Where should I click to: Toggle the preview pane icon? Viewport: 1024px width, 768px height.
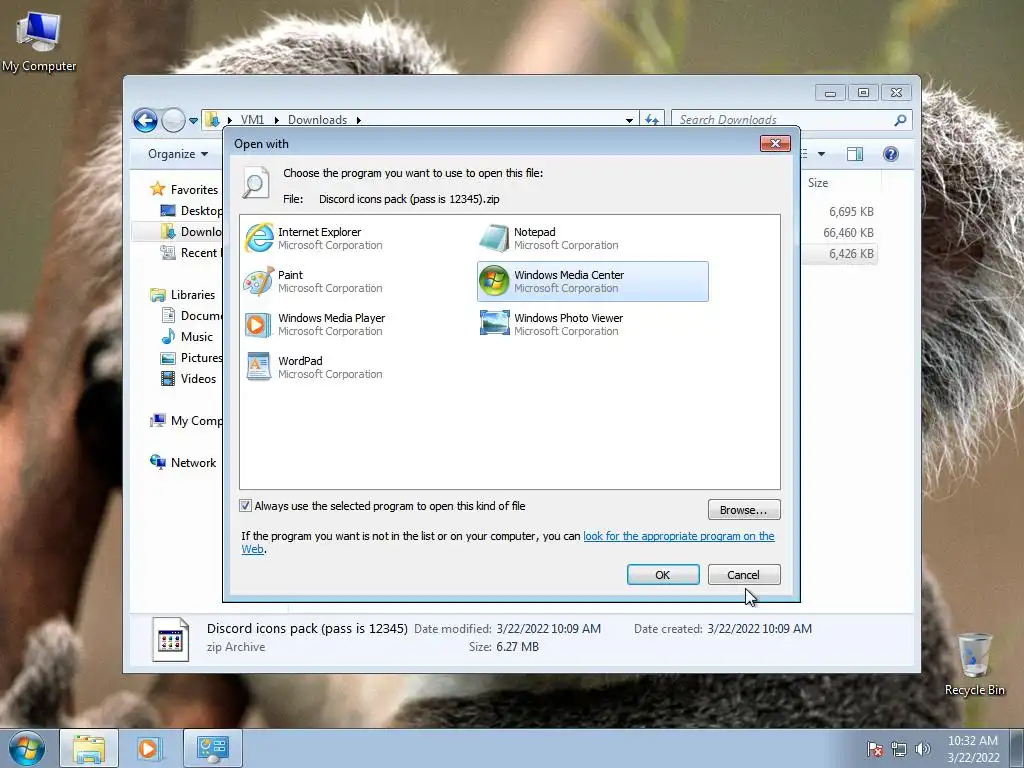click(x=854, y=154)
